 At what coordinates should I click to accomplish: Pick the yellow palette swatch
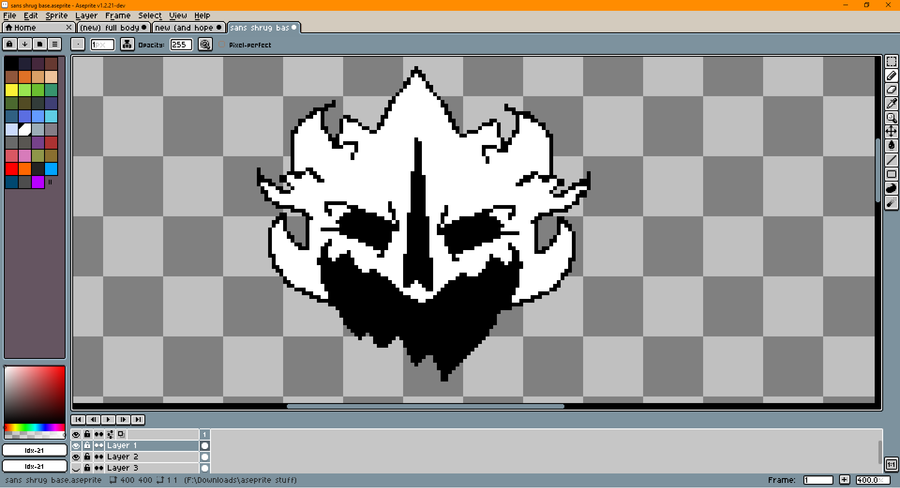point(11,90)
